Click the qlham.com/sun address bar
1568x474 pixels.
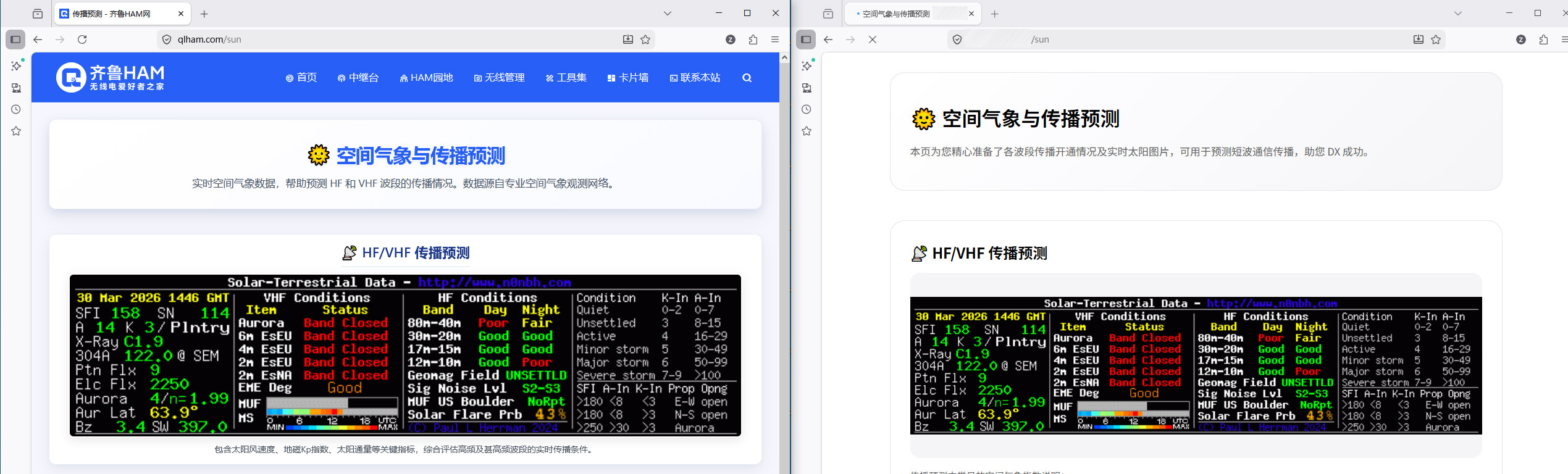tap(395, 39)
